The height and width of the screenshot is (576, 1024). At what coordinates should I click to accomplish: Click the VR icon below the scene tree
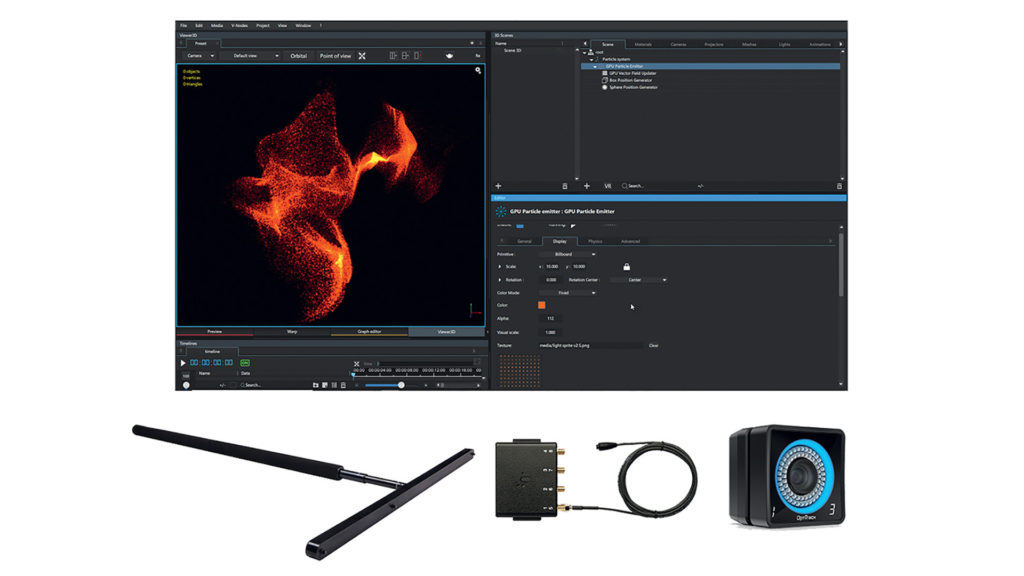point(607,186)
